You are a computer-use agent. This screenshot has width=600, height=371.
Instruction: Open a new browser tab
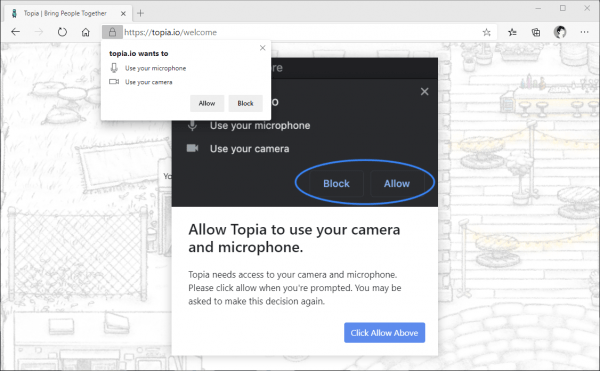pyautogui.click(x=140, y=13)
